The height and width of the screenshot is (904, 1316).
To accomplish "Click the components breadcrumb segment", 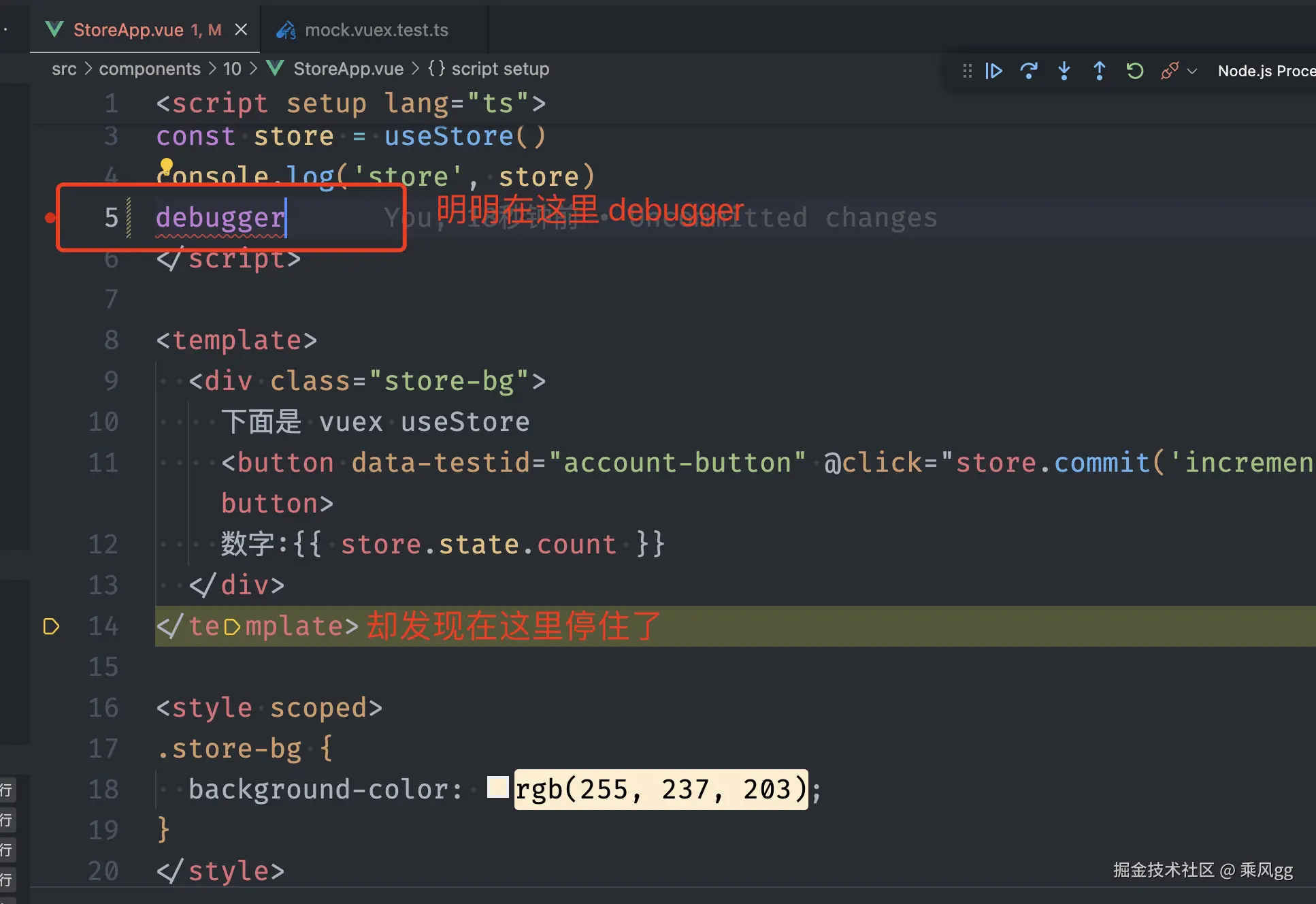I will (x=150, y=69).
